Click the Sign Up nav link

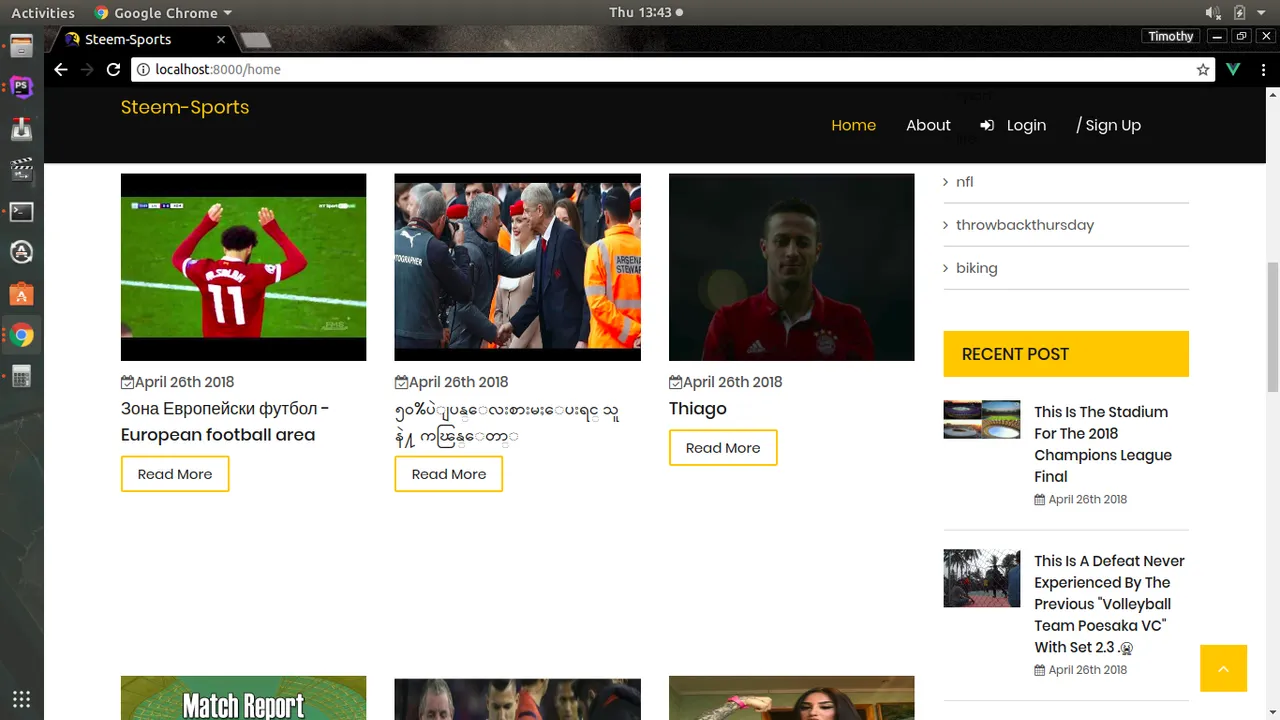[x=1108, y=125]
